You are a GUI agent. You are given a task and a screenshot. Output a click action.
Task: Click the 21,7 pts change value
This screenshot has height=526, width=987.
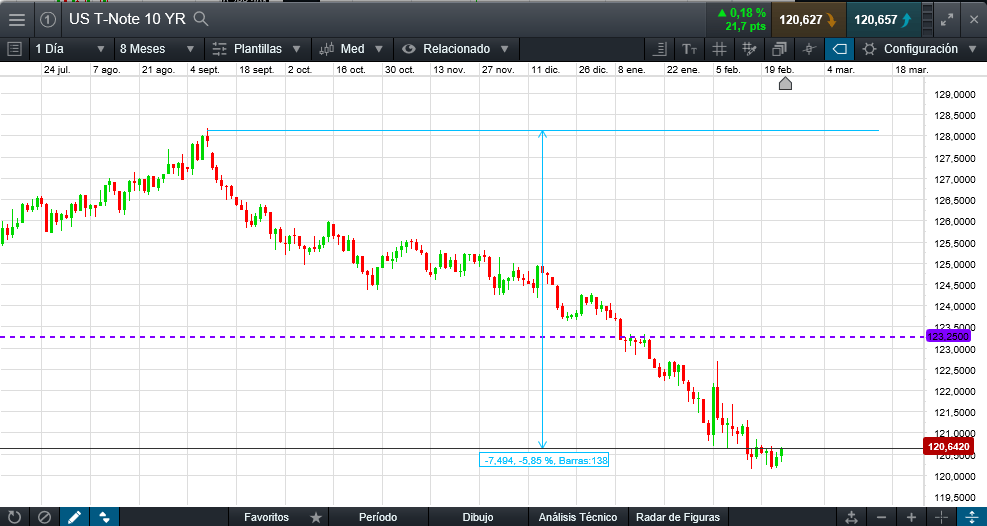(x=745, y=26)
